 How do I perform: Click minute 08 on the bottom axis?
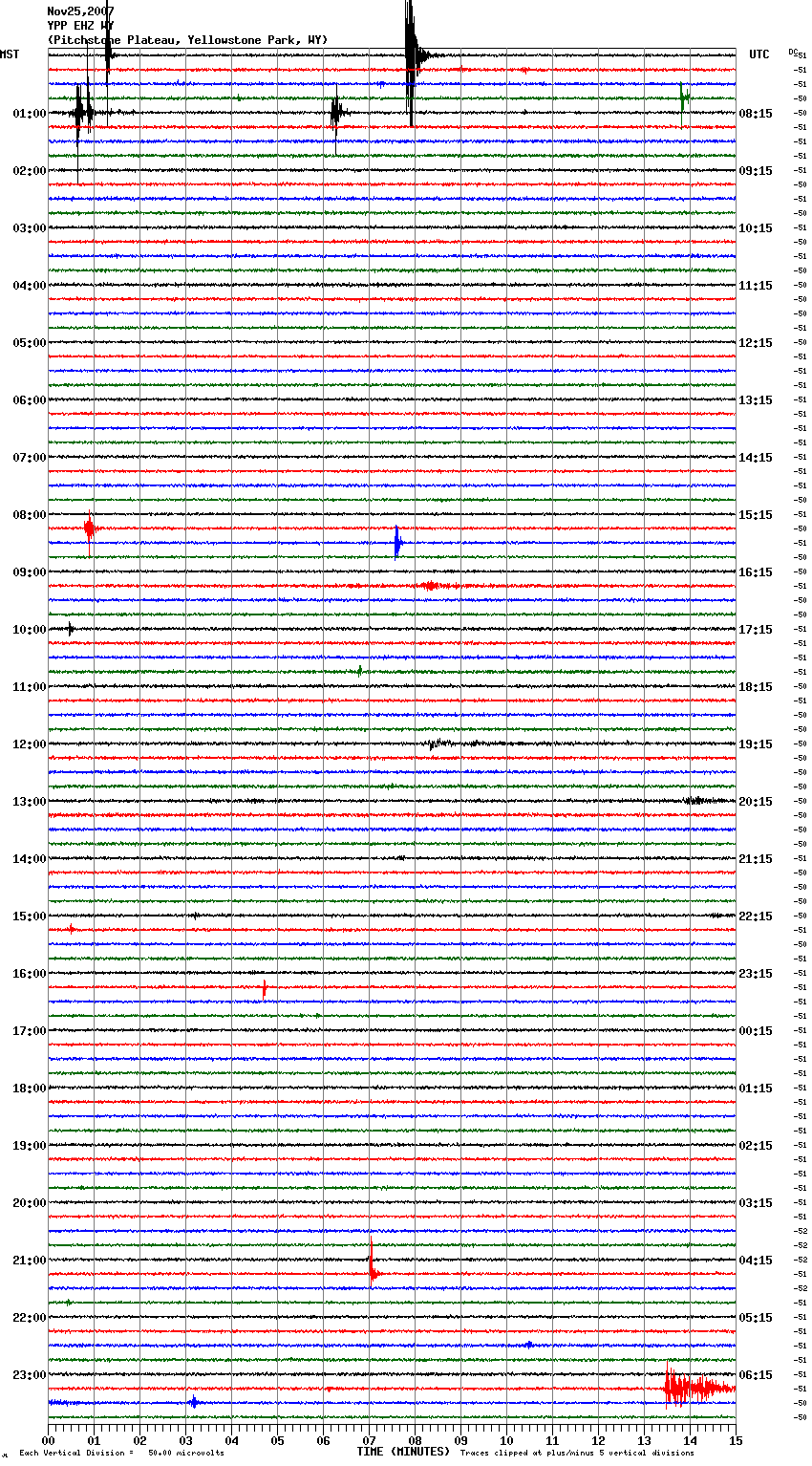point(415,1440)
